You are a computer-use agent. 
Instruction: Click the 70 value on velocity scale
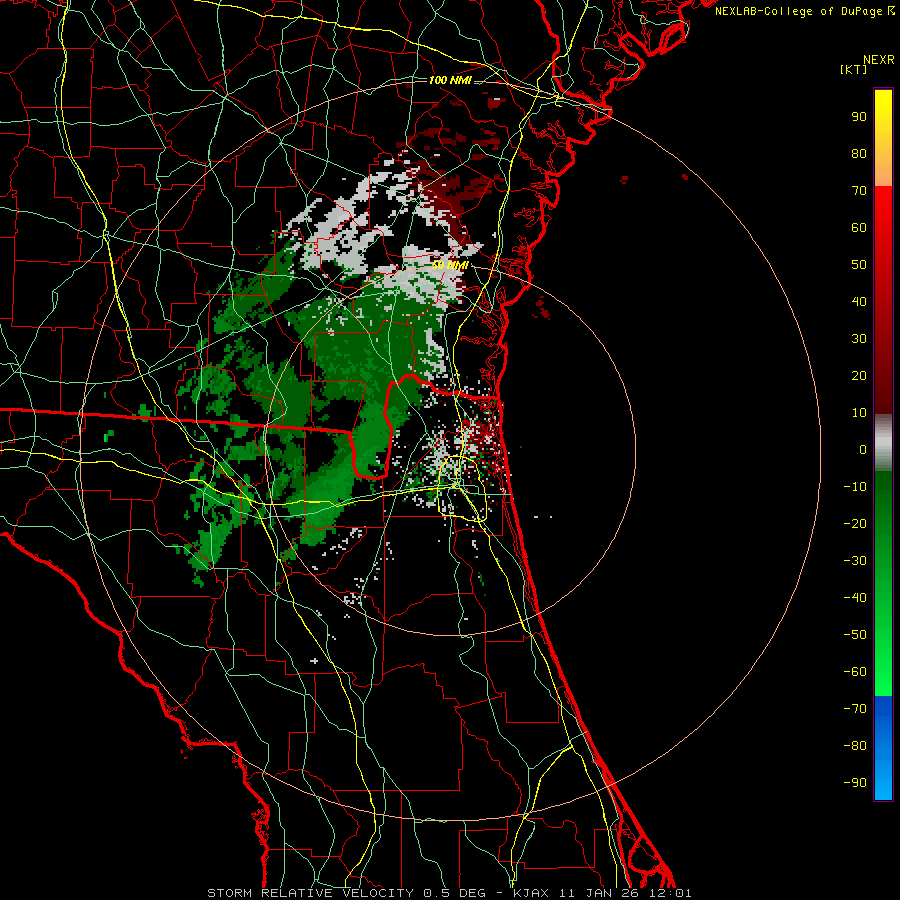click(859, 191)
